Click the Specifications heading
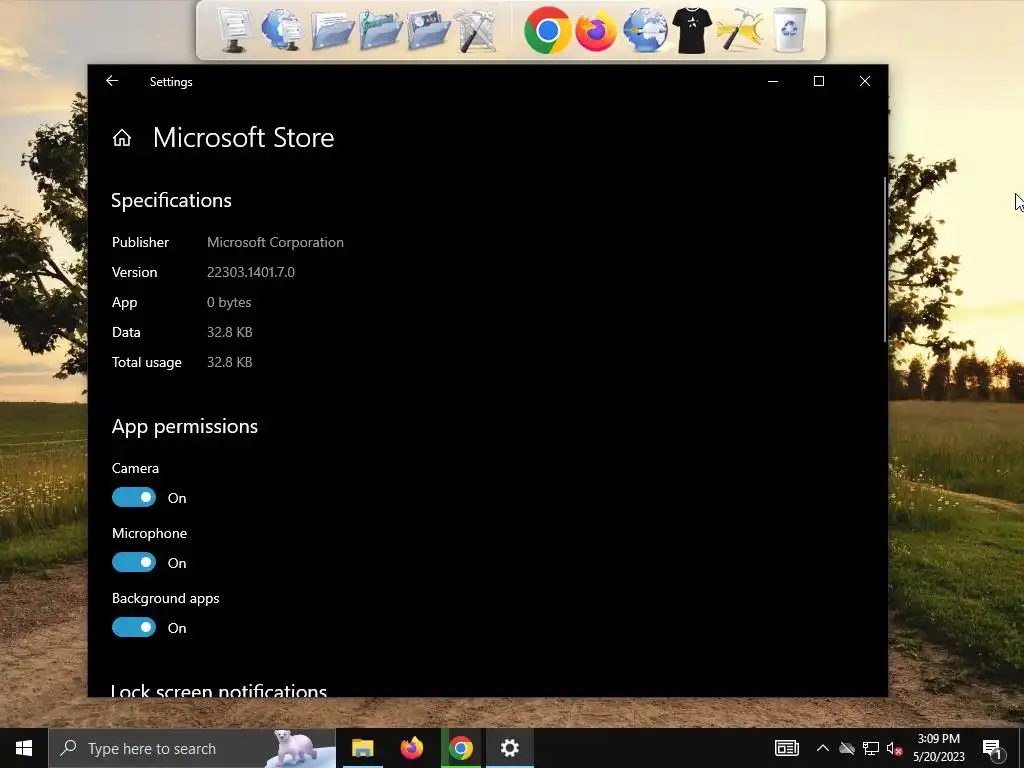Viewport: 1024px width, 768px height. click(x=171, y=200)
